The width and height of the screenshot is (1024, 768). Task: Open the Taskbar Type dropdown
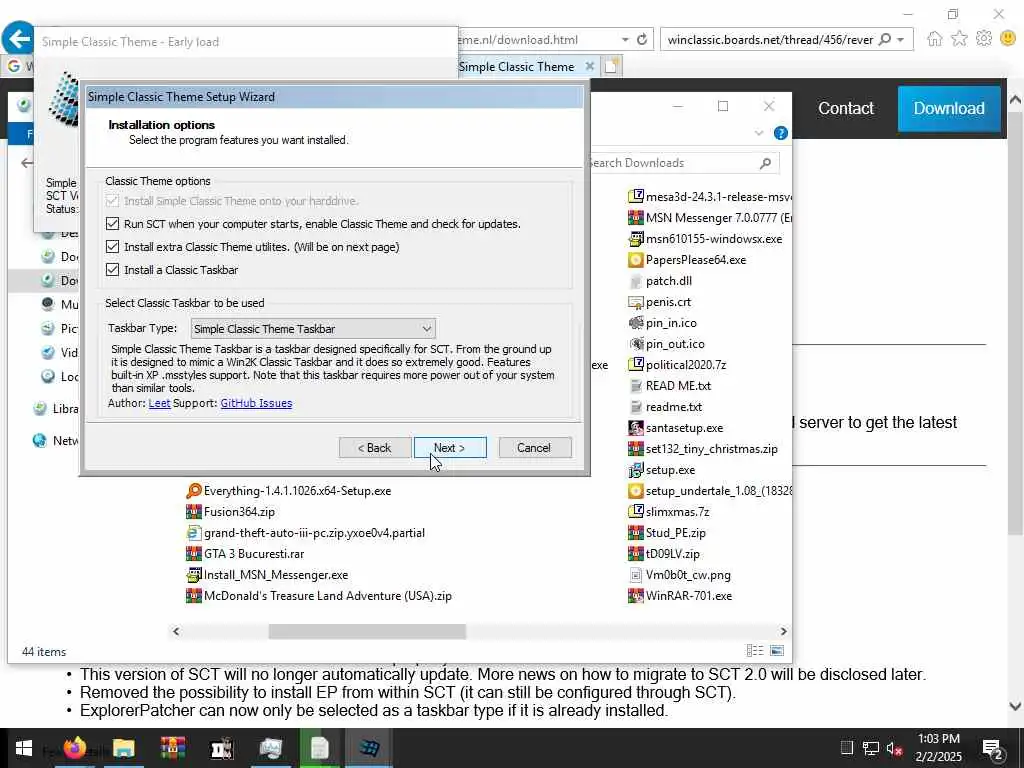pyautogui.click(x=313, y=328)
